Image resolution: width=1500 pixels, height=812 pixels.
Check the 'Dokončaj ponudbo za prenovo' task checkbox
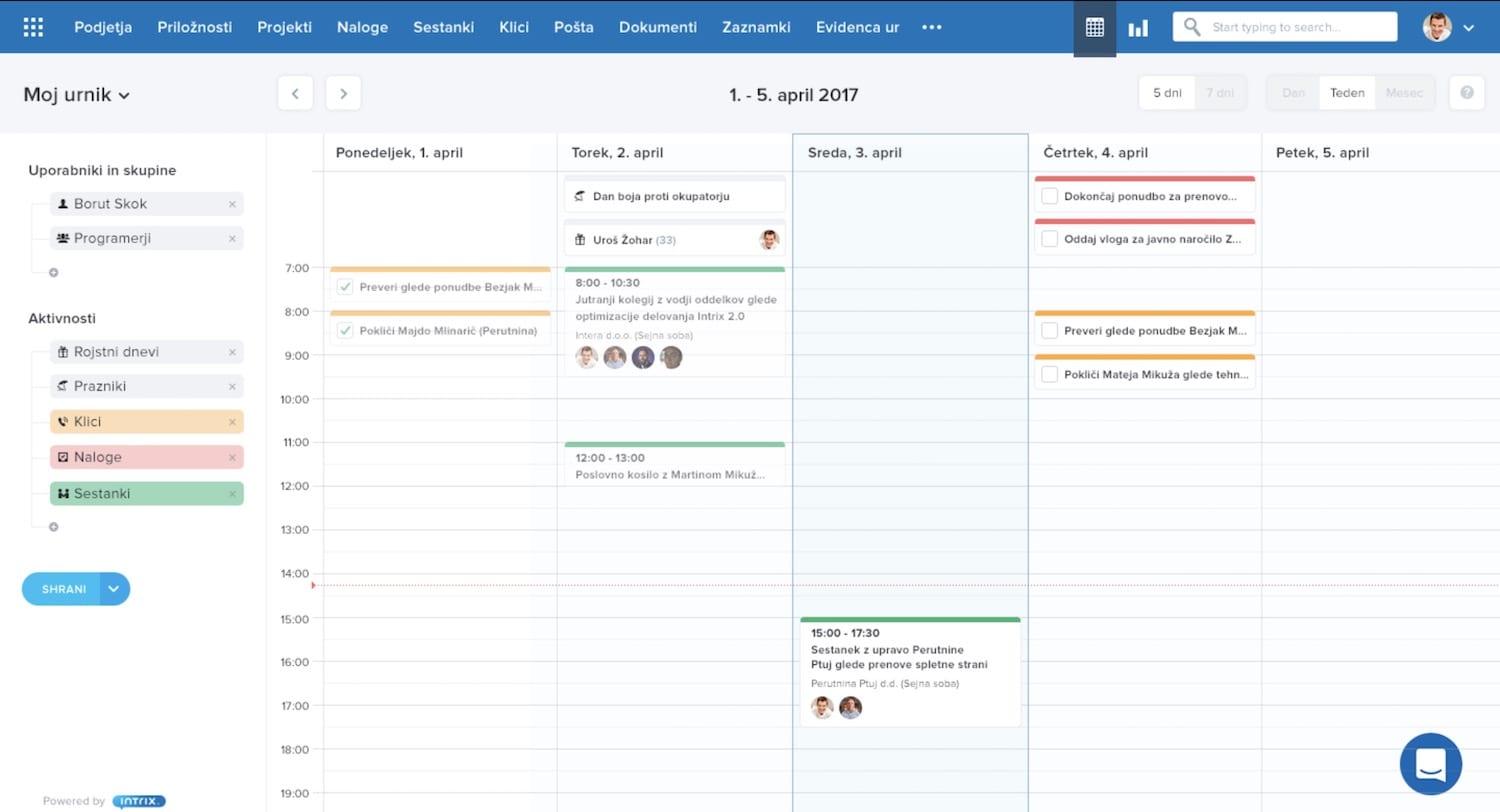pyautogui.click(x=1049, y=196)
